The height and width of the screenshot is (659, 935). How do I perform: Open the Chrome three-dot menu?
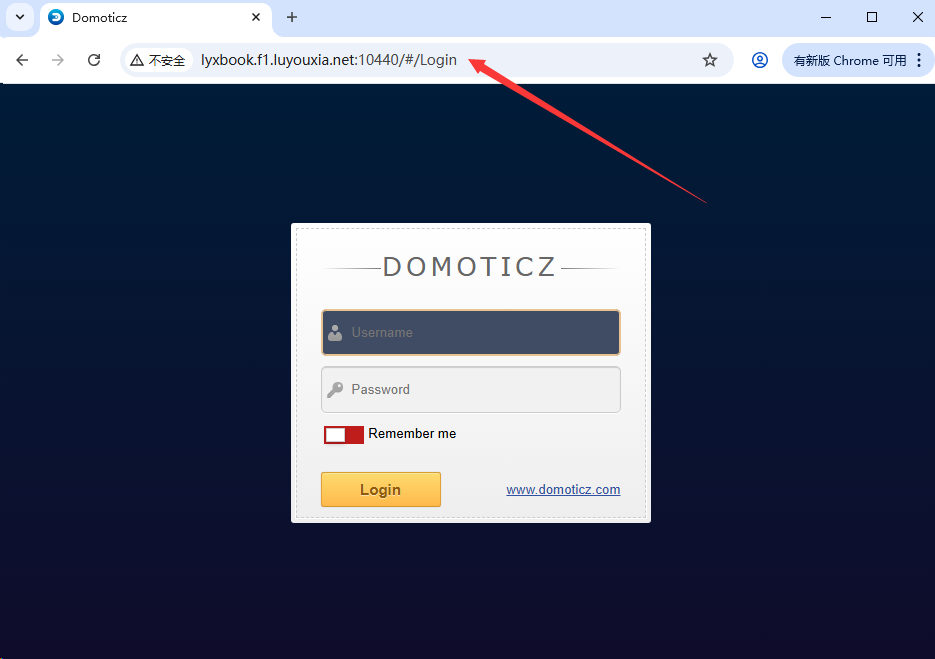click(x=919, y=60)
